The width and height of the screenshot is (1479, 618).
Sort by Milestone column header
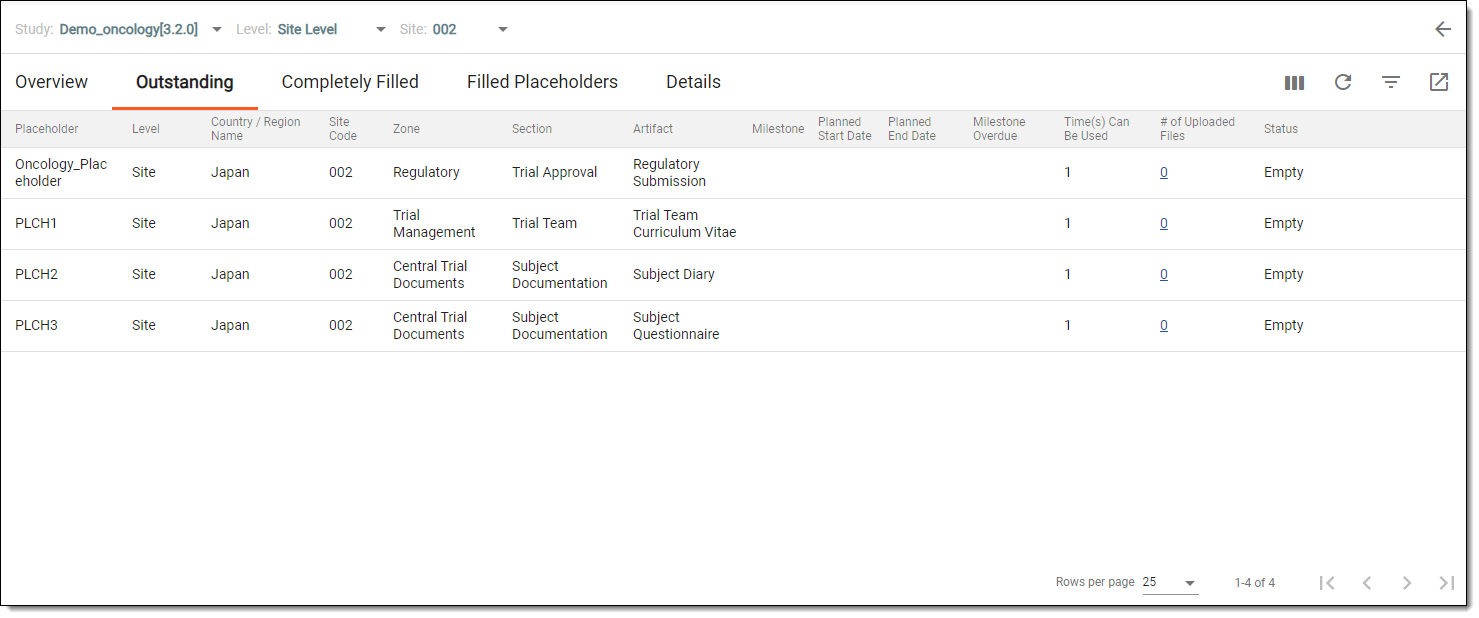778,129
